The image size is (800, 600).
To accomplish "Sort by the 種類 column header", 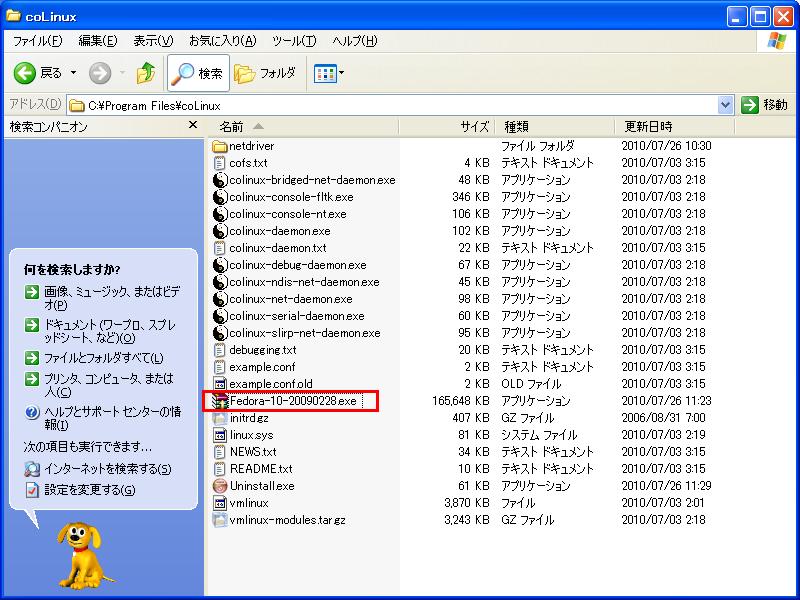I will coord(555,127).
